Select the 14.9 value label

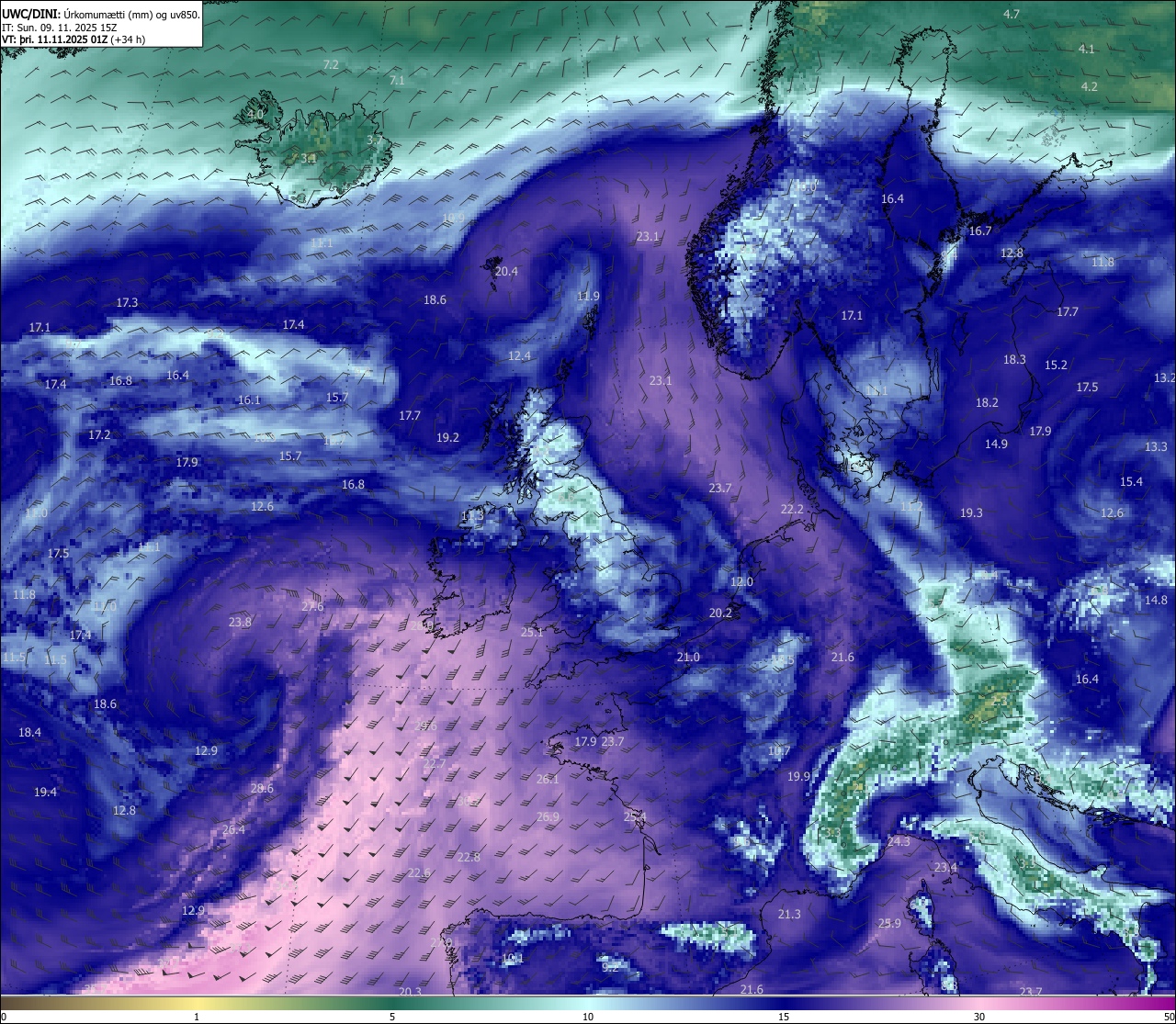coord(996,444)
